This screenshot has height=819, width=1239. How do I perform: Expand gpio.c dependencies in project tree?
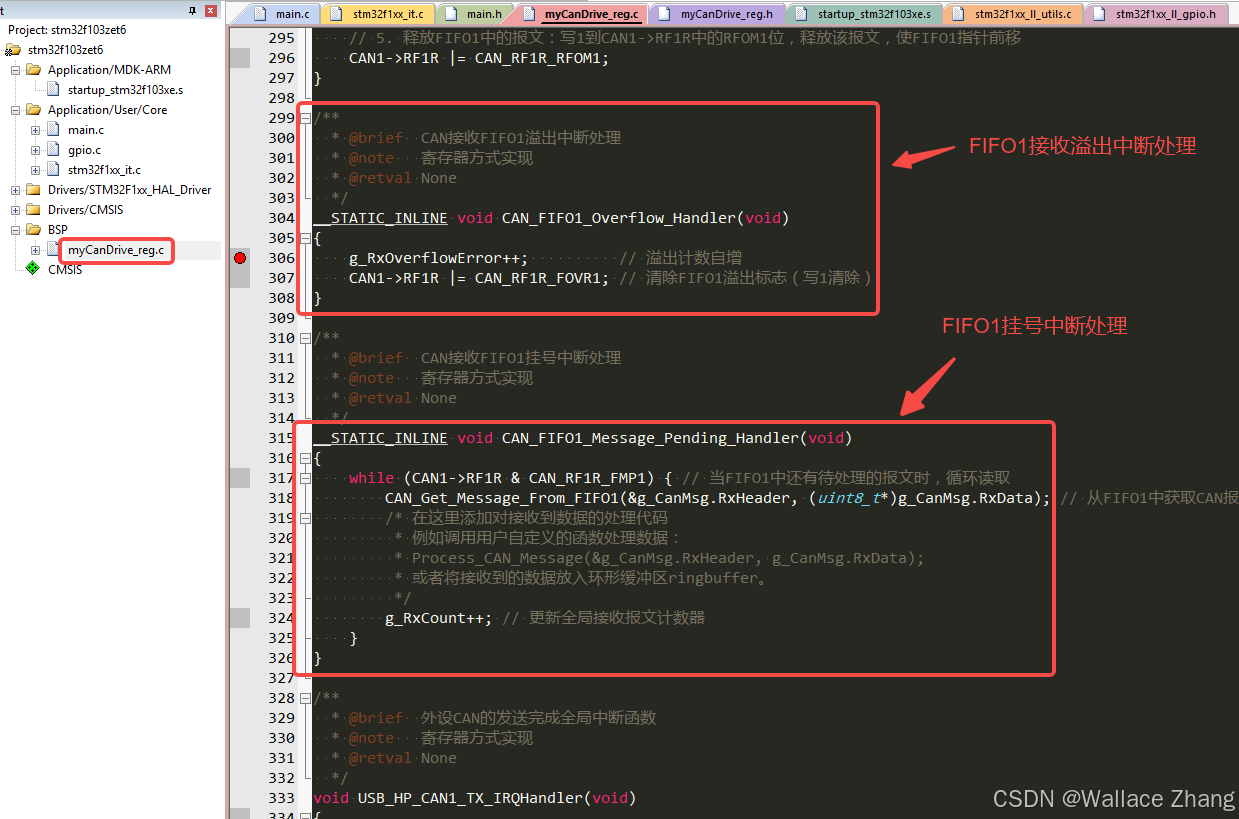point(36,150)
